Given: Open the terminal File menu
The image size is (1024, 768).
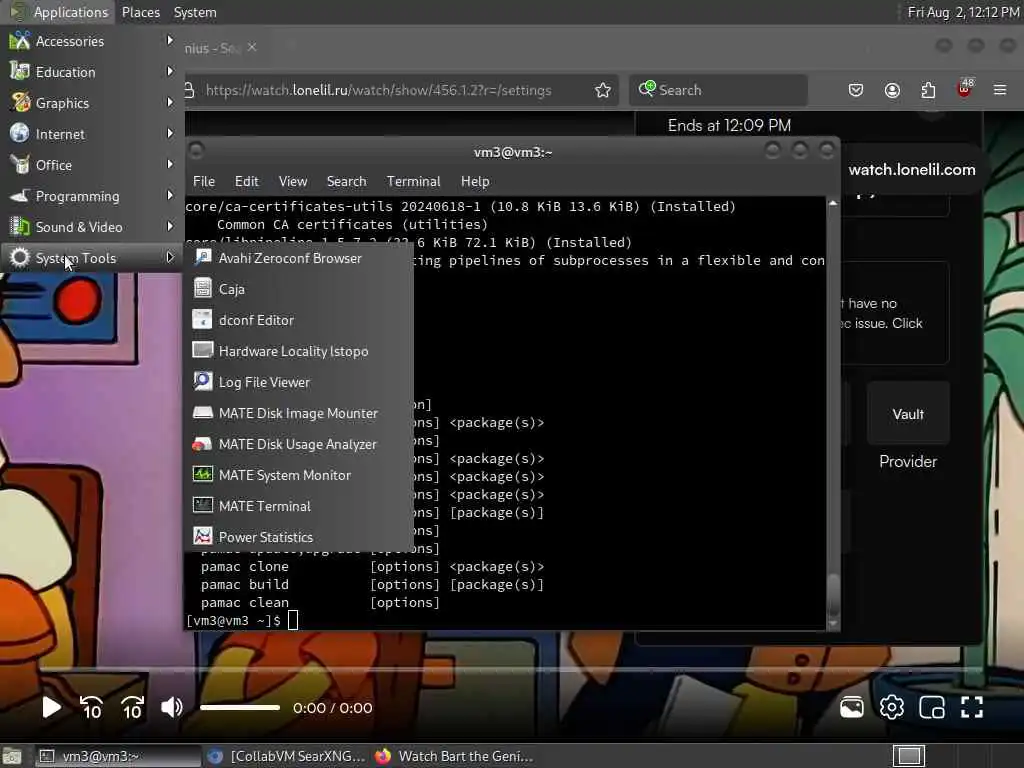Looking at the screenshot, I should click(x=204, y=181).
